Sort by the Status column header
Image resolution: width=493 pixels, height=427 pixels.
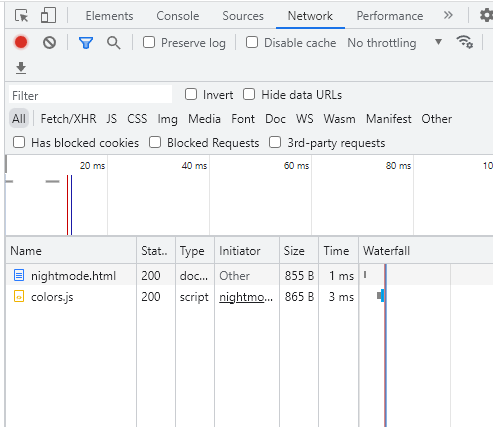156,251
